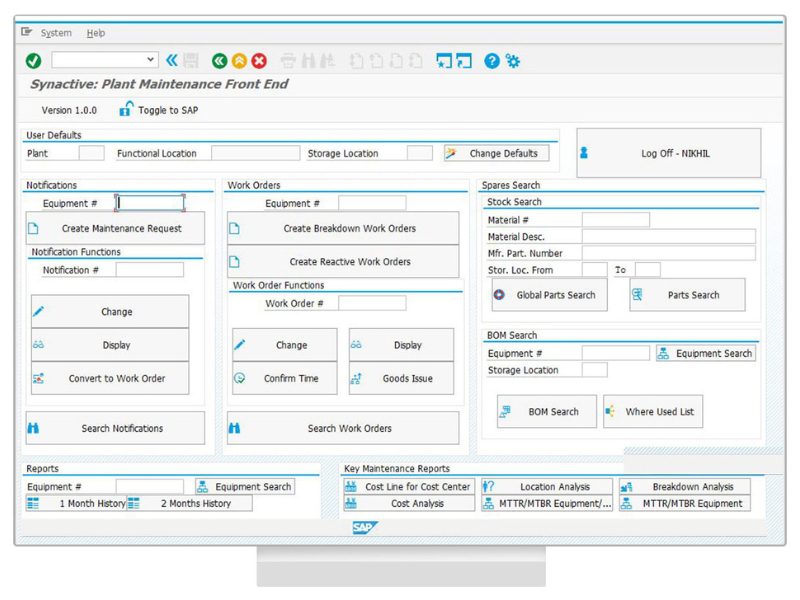Screen dimensions: 800x600
Task: Click the menu window icon beside System
Action: tap(27, 32)
